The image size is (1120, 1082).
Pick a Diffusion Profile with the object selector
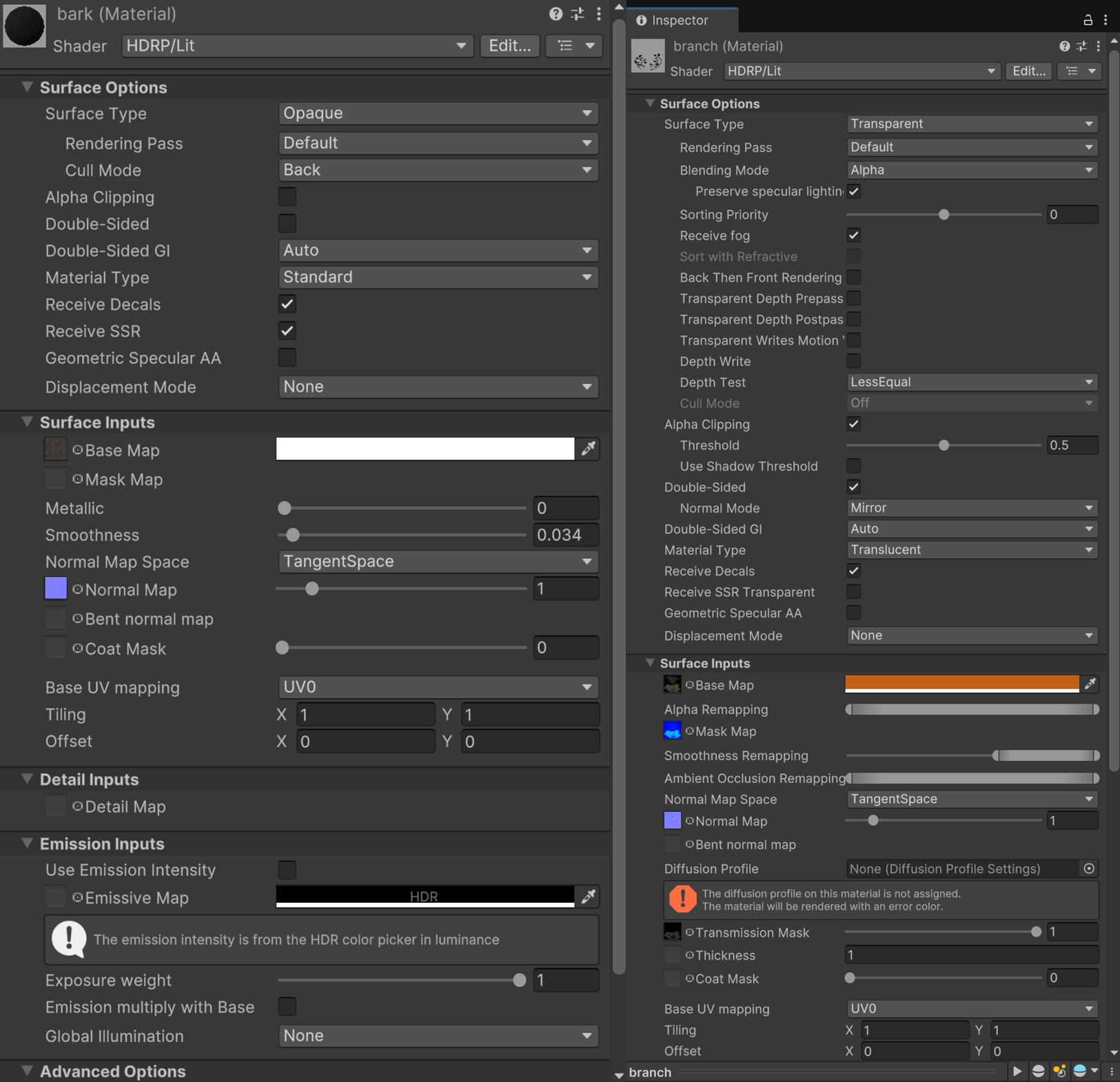[1089, 868]
